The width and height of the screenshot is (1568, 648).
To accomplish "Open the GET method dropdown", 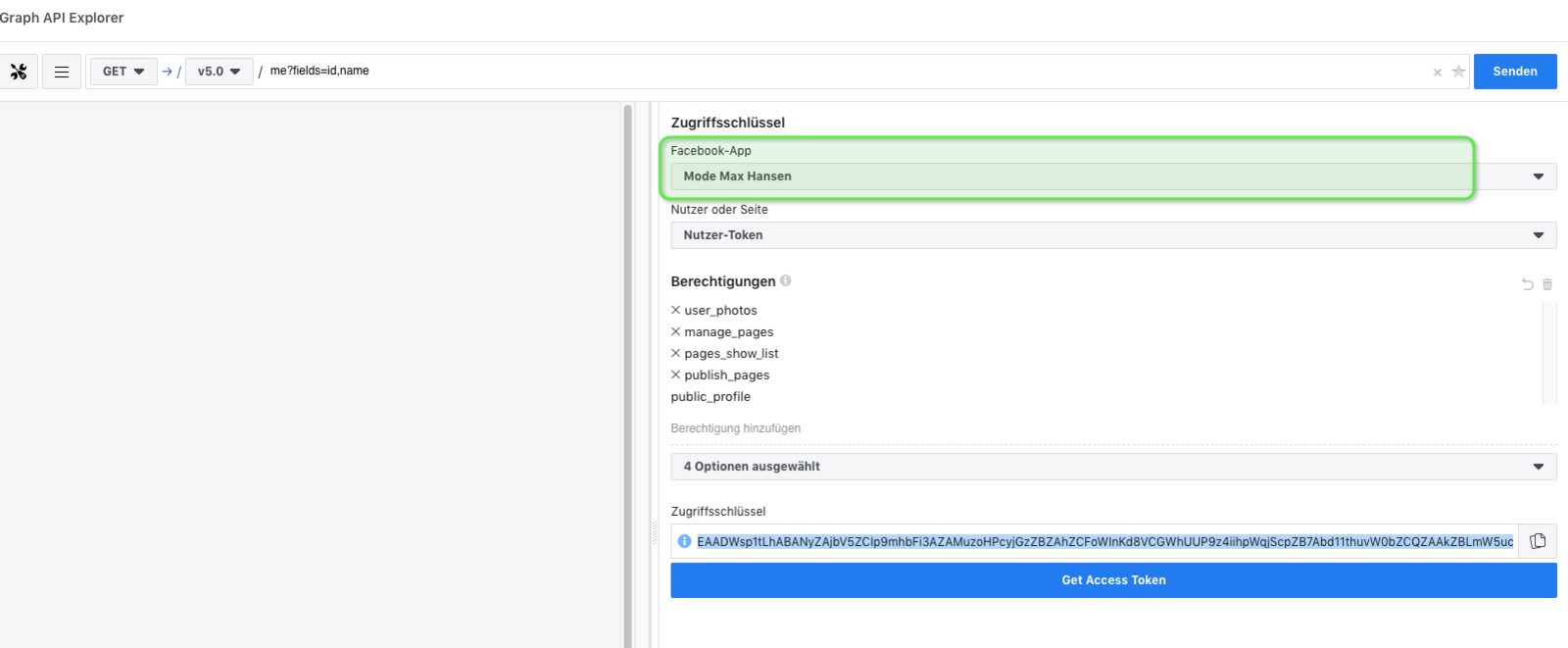I will tap(123, 72).
